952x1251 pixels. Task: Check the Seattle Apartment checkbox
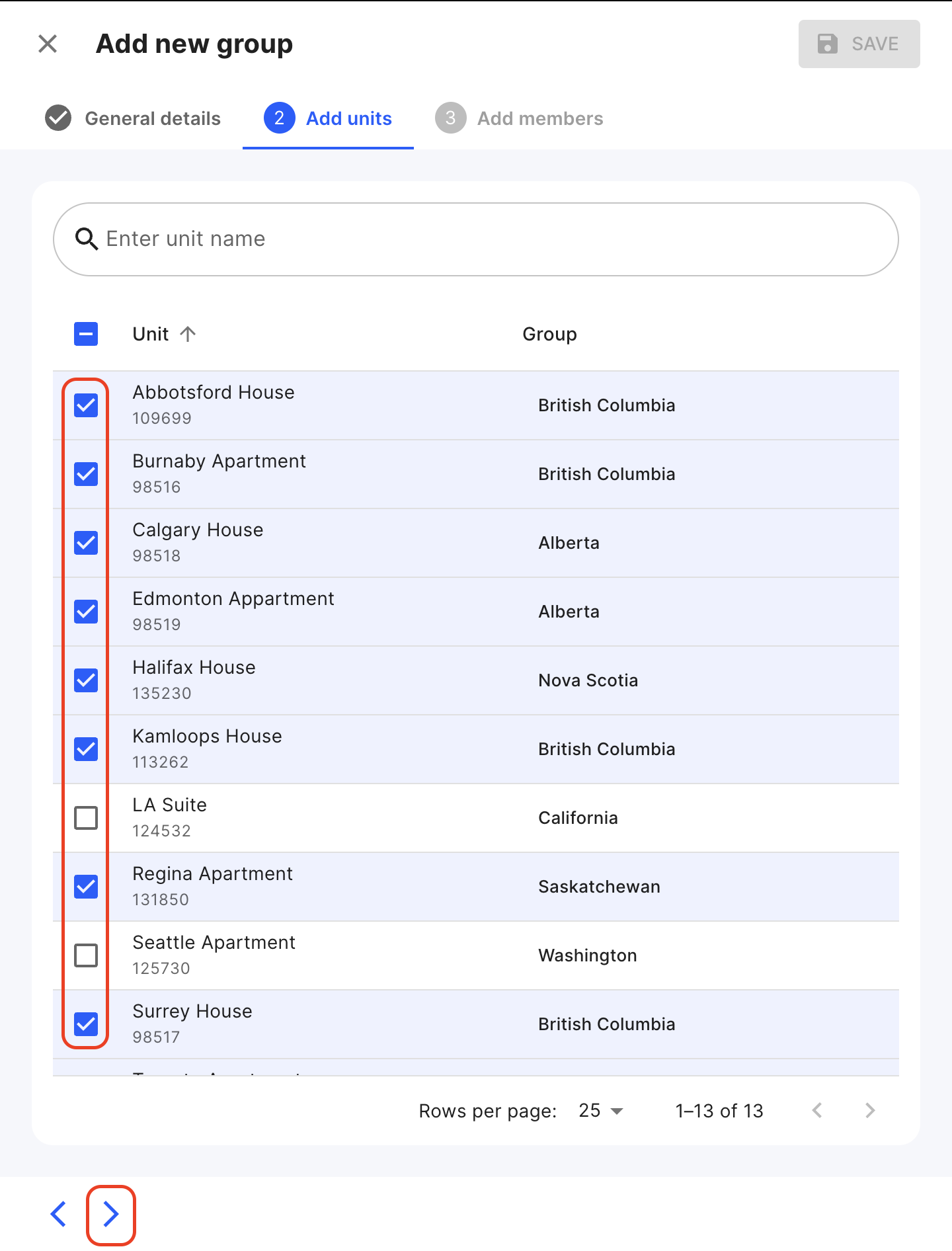pyautogui.click(x=86, y=955)
